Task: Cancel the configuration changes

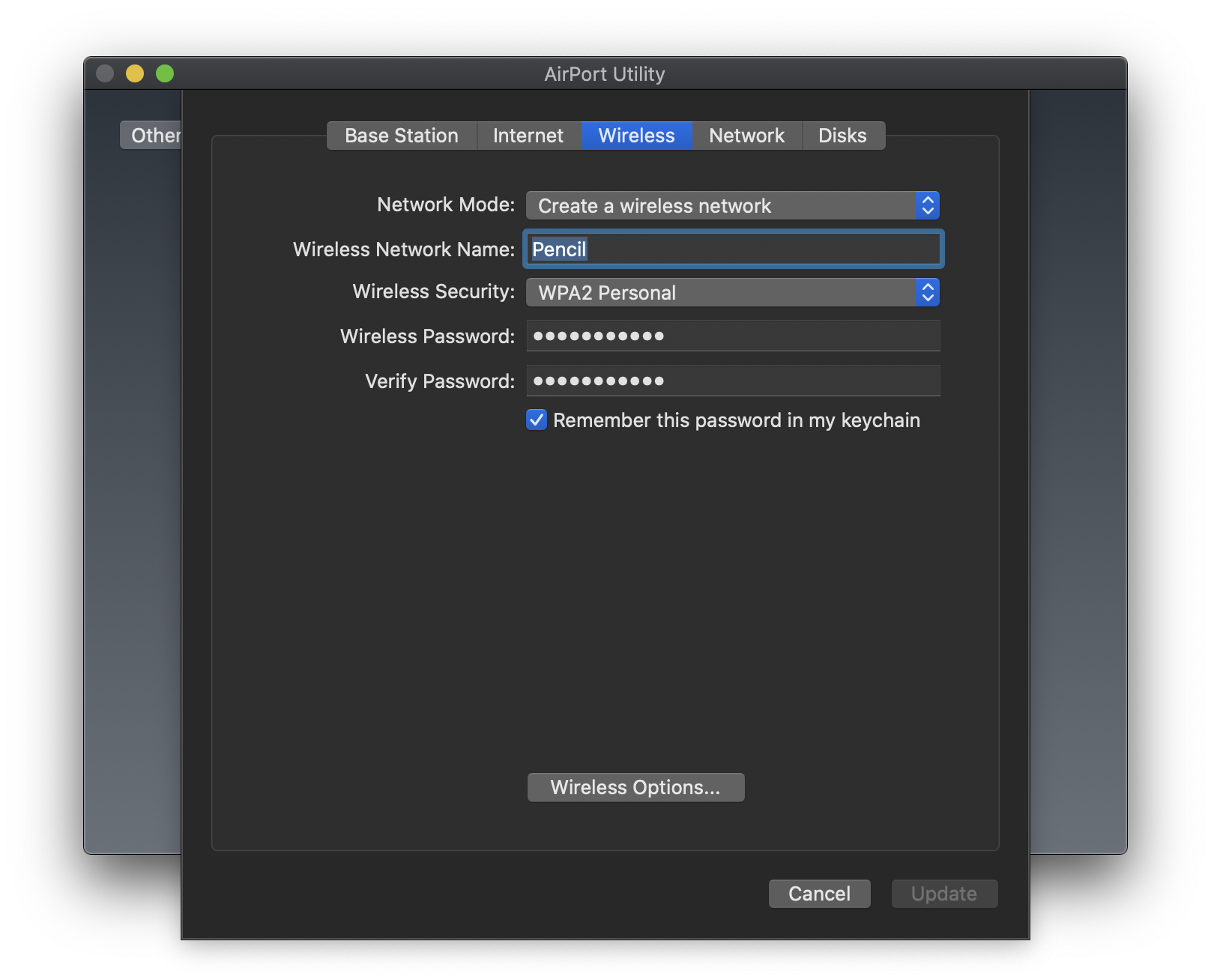Action: 819,894
